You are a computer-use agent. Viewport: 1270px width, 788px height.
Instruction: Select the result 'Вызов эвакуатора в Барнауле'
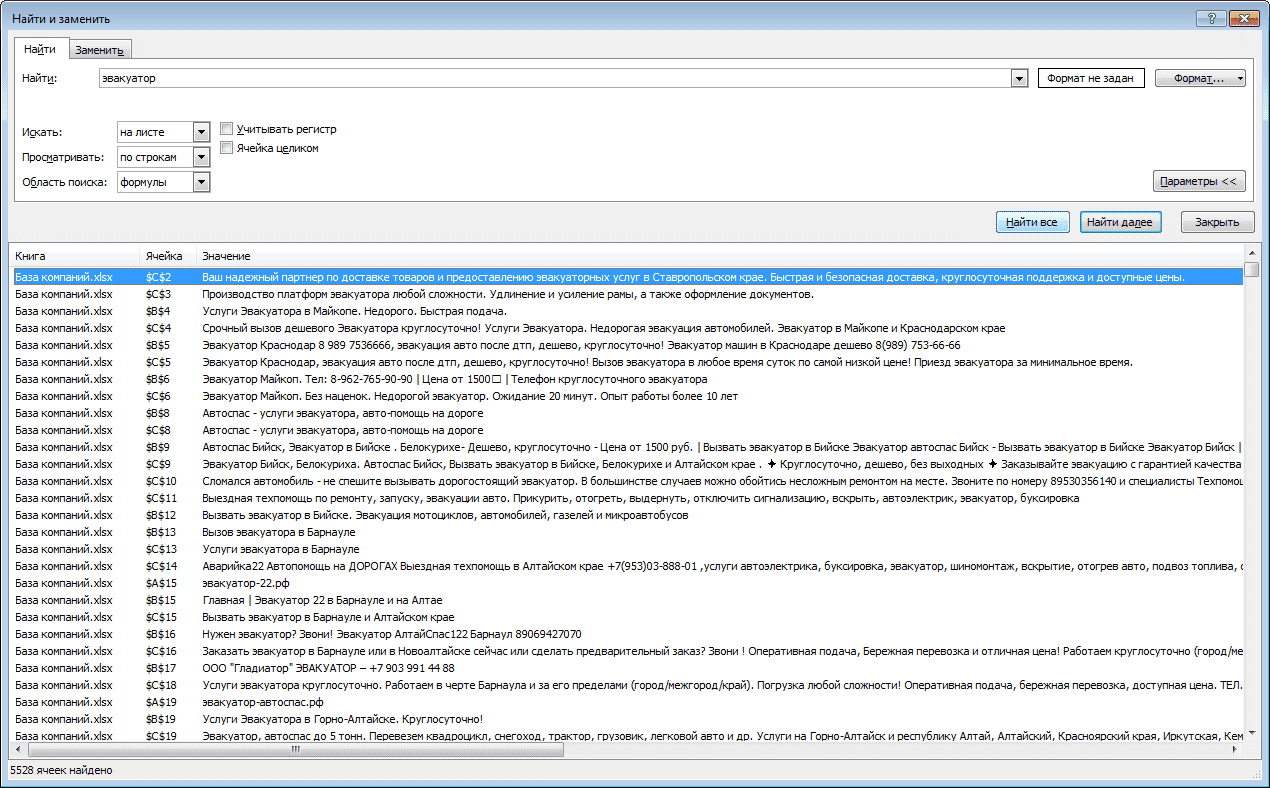point(627,532)
